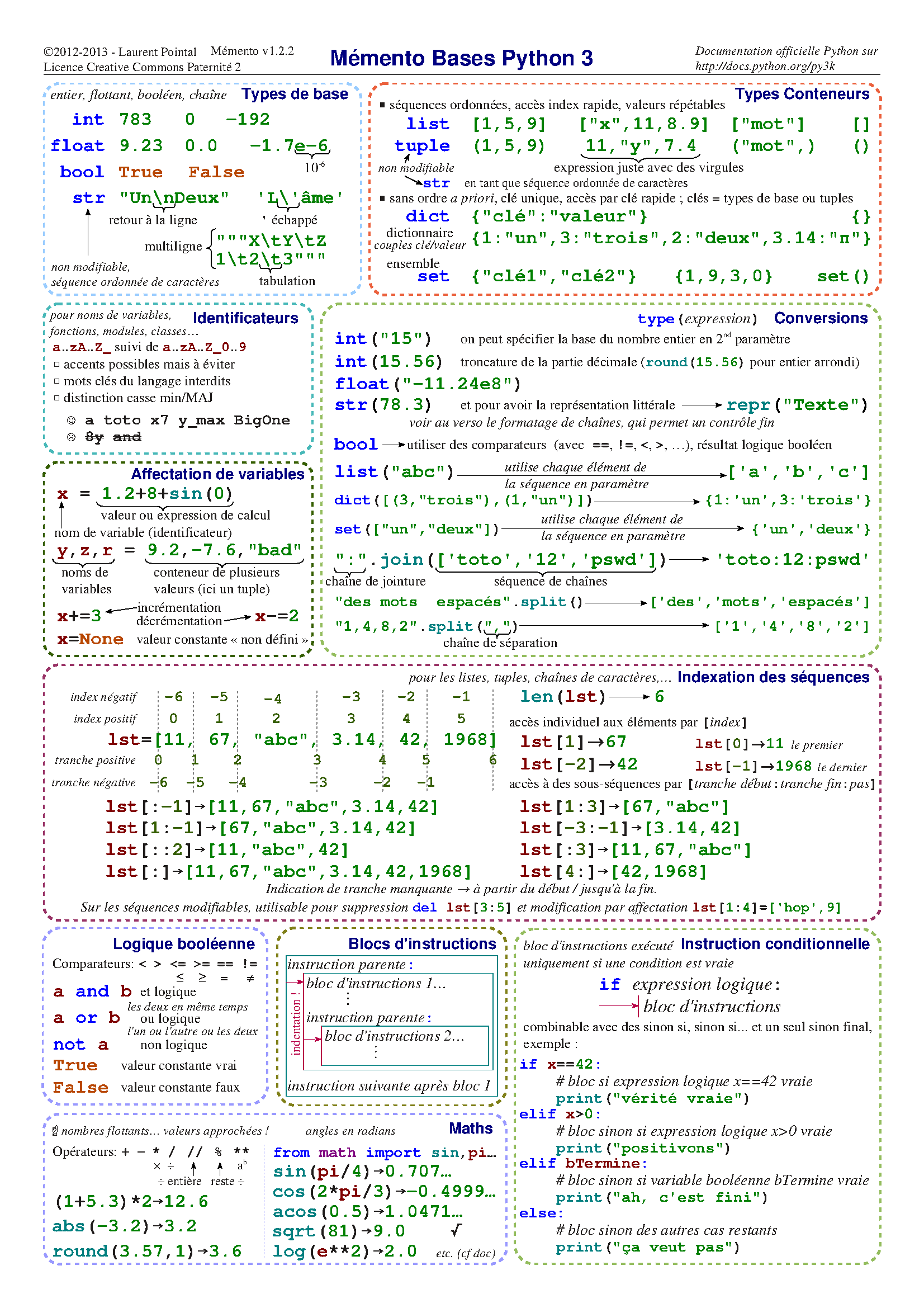The image size is (924, 1308).
Task: Expand the Indexation des séquences section
Action: (771, 678)
